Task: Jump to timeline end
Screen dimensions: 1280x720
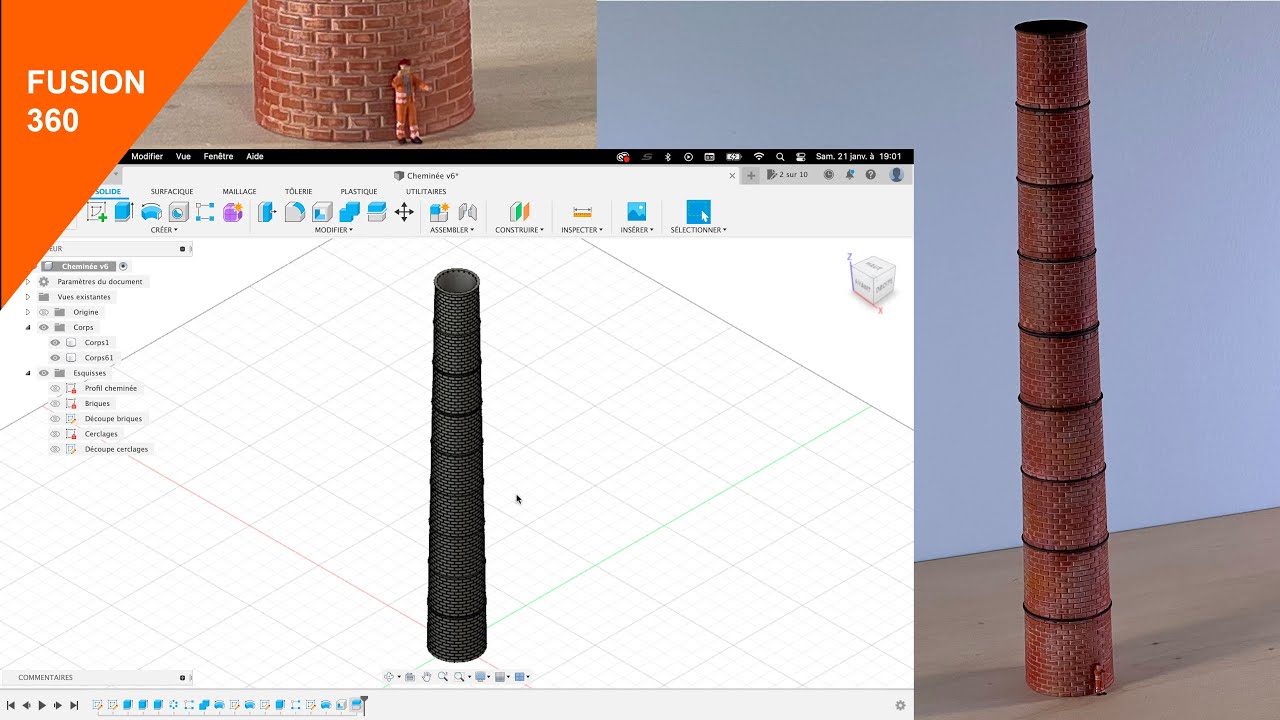Action: pyautogui.click(x=74, y=705)
